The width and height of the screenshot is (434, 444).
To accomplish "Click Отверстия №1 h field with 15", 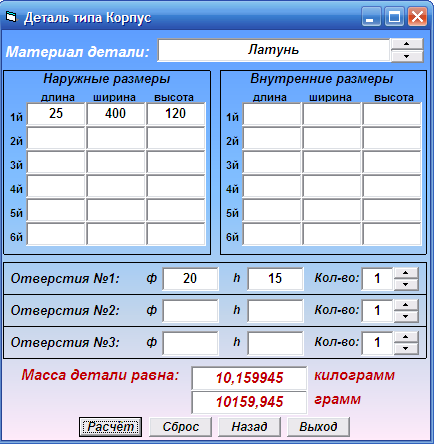I will pos(275,278).
